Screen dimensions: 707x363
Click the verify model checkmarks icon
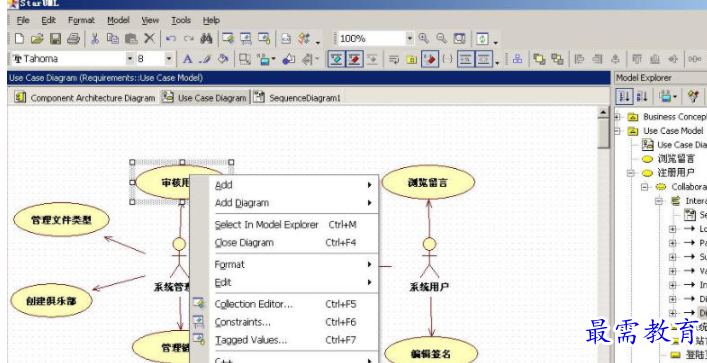click(304, 39)
